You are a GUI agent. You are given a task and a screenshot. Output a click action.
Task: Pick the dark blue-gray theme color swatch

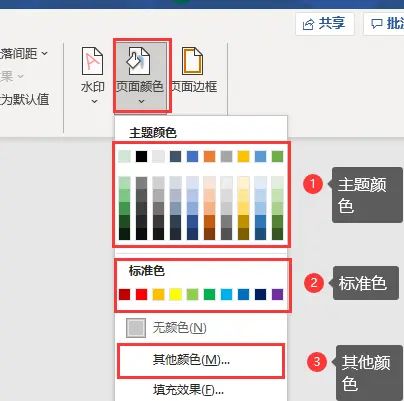[175, 156]
